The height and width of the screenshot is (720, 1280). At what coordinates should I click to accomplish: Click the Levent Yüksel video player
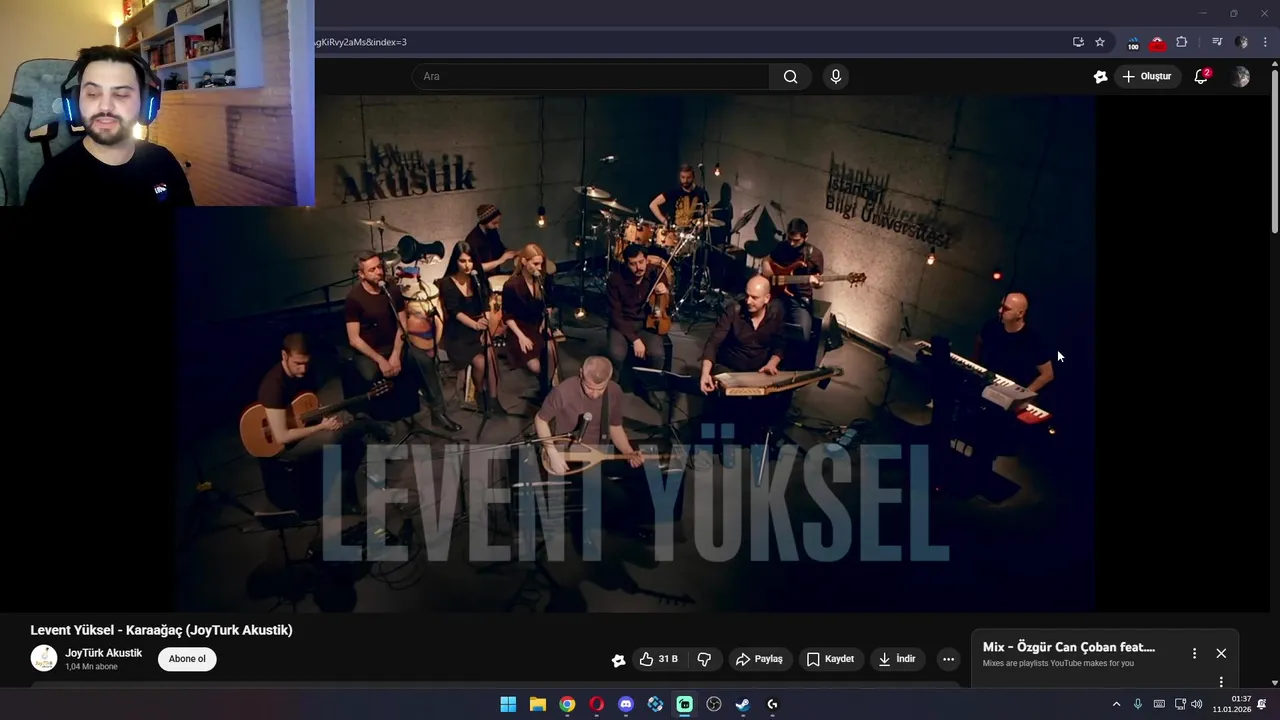click(x=636, y=353)
